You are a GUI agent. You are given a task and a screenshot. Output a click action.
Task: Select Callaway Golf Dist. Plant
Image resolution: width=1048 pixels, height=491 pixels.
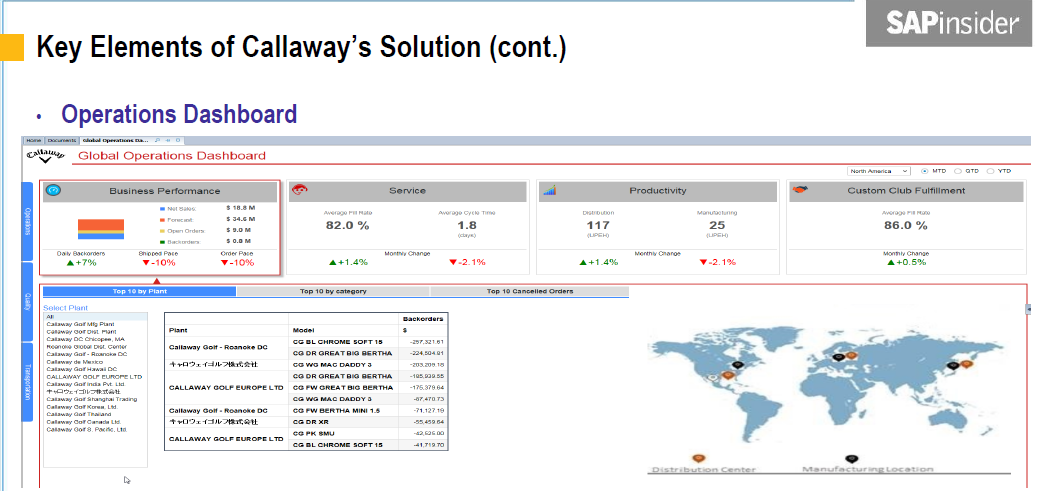95,331
